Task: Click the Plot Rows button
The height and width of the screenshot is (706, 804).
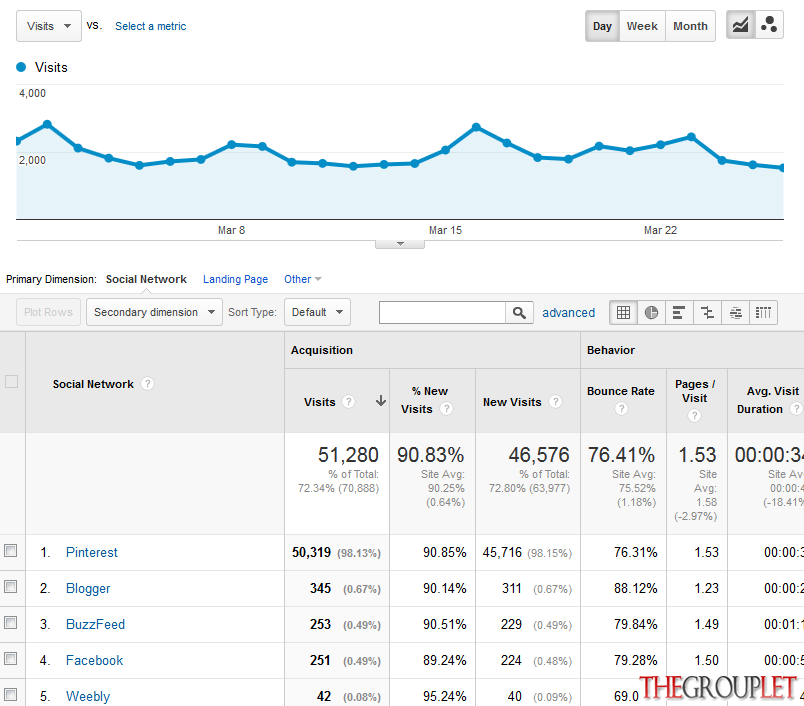Action: (48, 312)
